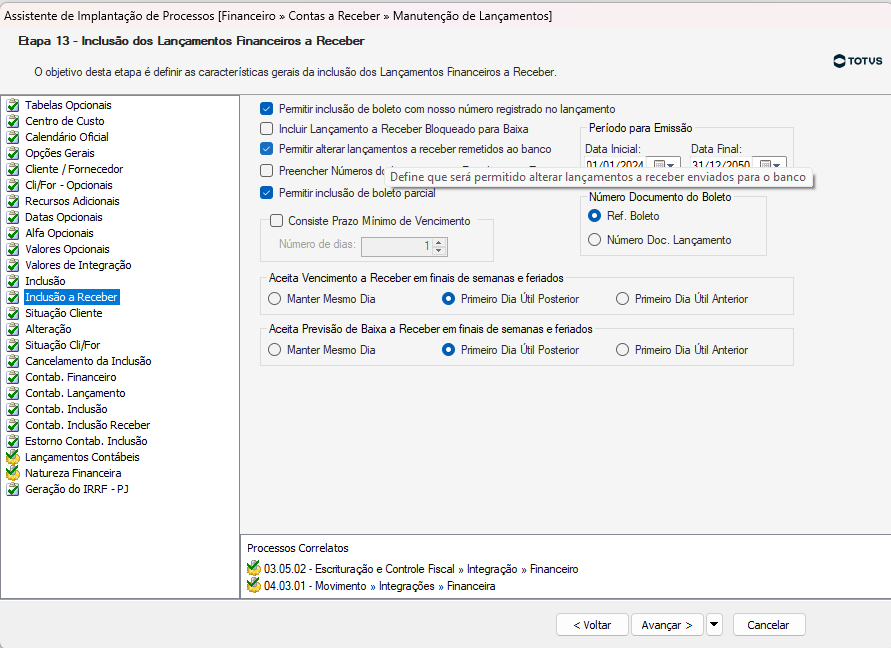
Task: Open process 04.03.01 Movimento Integrações Financeira
Action: coord(380,586)
